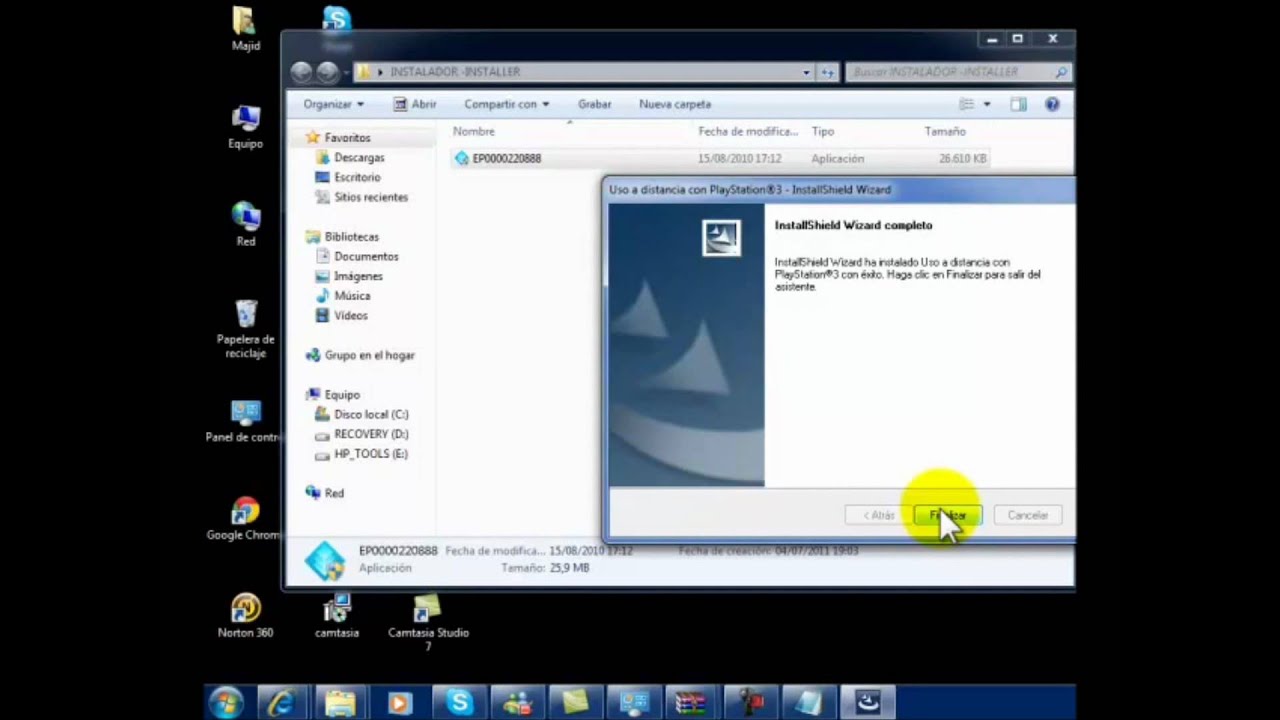Select Red in the navigation pane
Image resolution: width=1280 pixels, height=720 pixels.
(334, 493)
